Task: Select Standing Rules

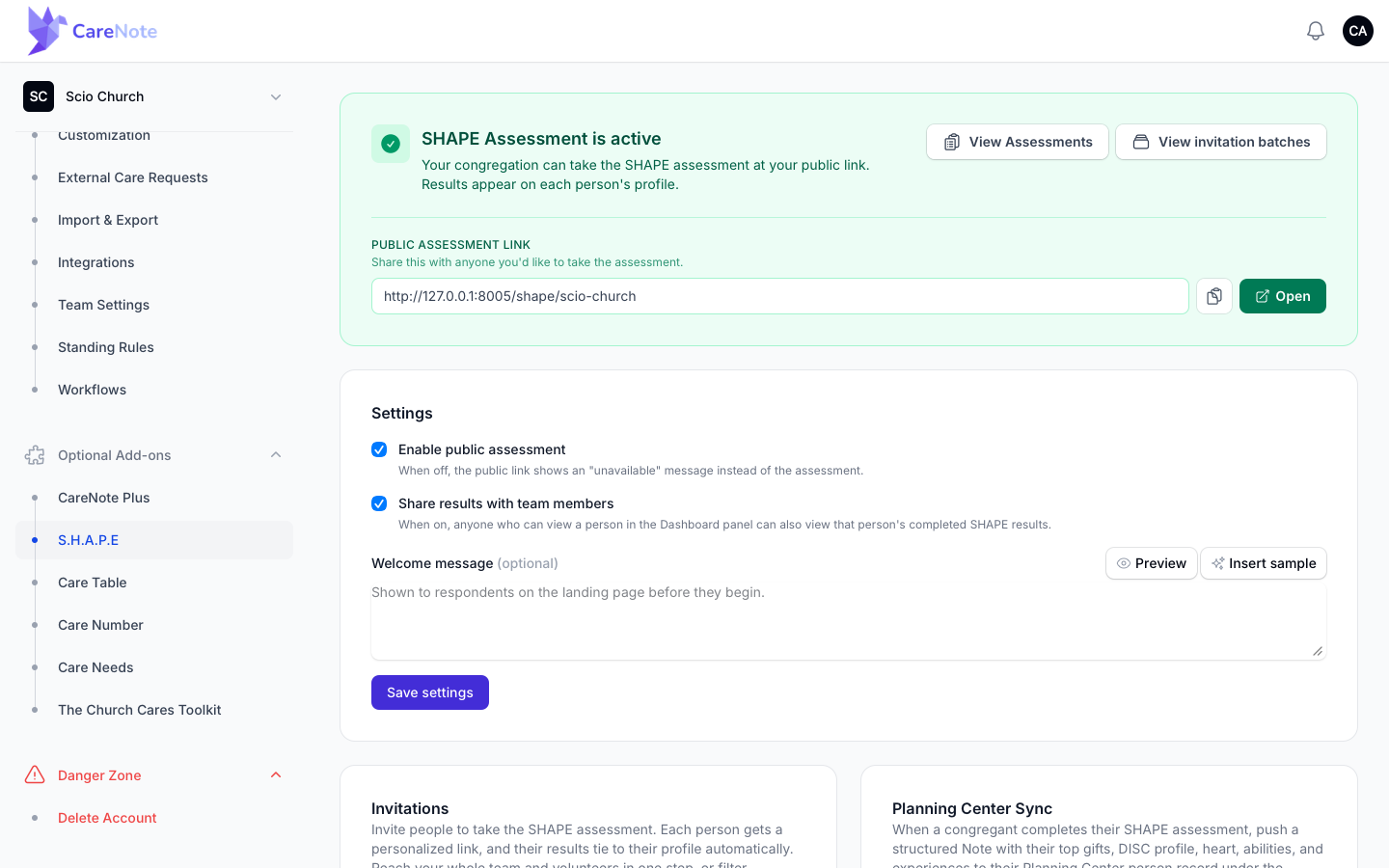Action: click(106, 347)
